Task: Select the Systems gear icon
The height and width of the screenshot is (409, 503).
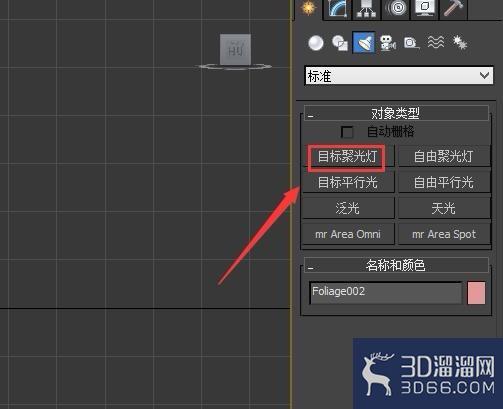Action: [460, 43]
